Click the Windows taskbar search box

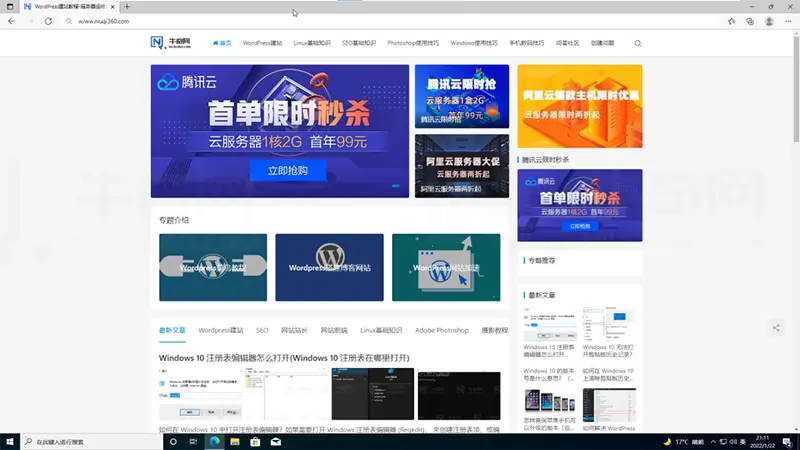[x=92, y=442]
